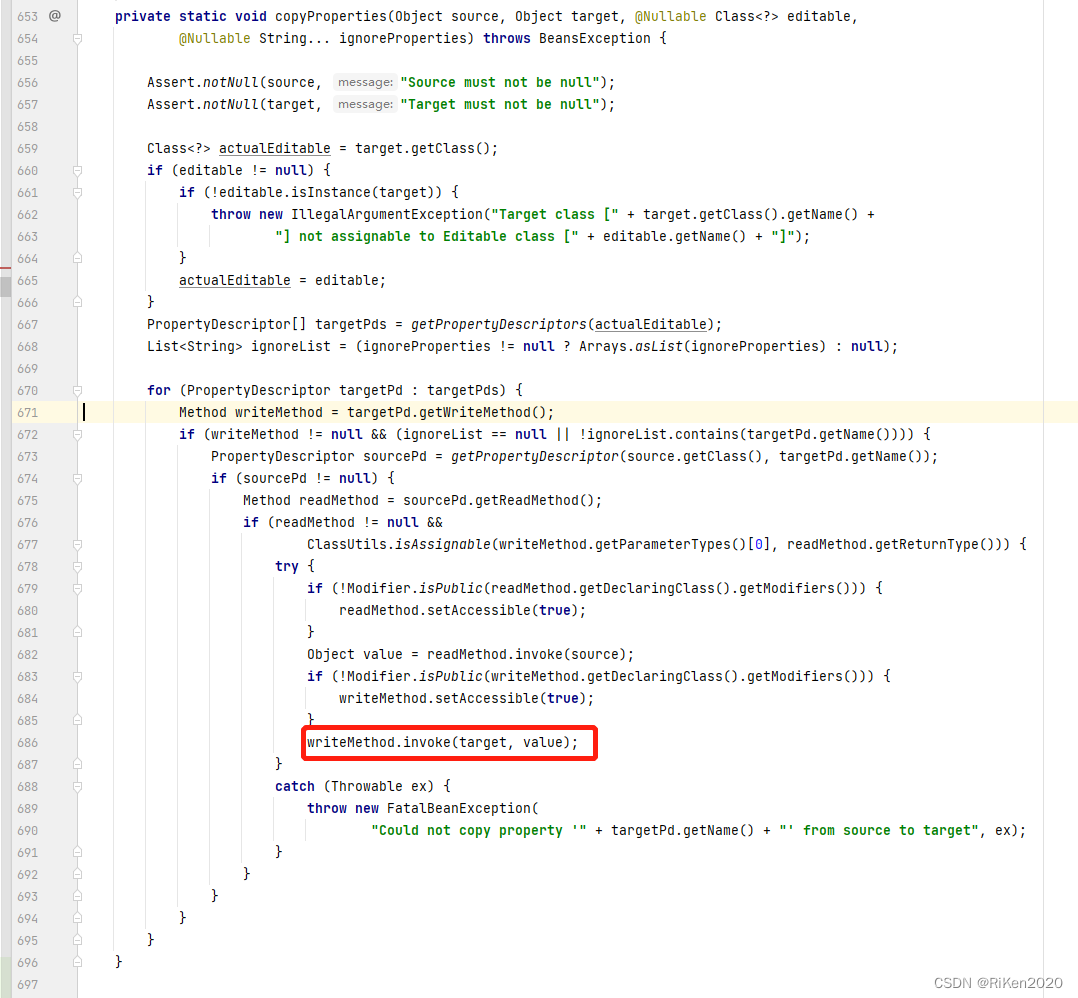The image size is (1078, 998).
Task: Click the underlined actualEditable variable on line 659
Action: pos(274,148)
